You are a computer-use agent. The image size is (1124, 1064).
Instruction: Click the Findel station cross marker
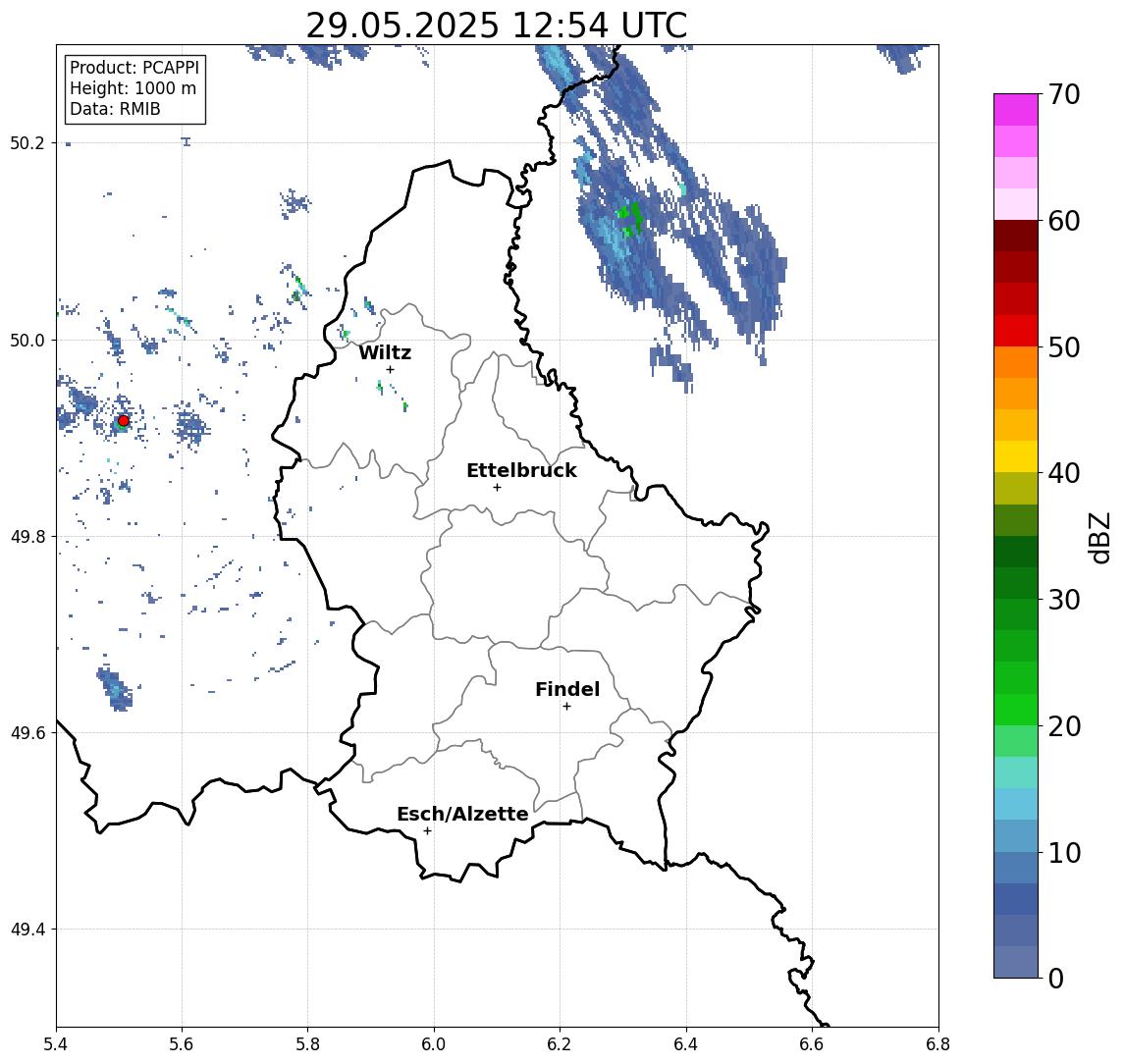point(566,707)
